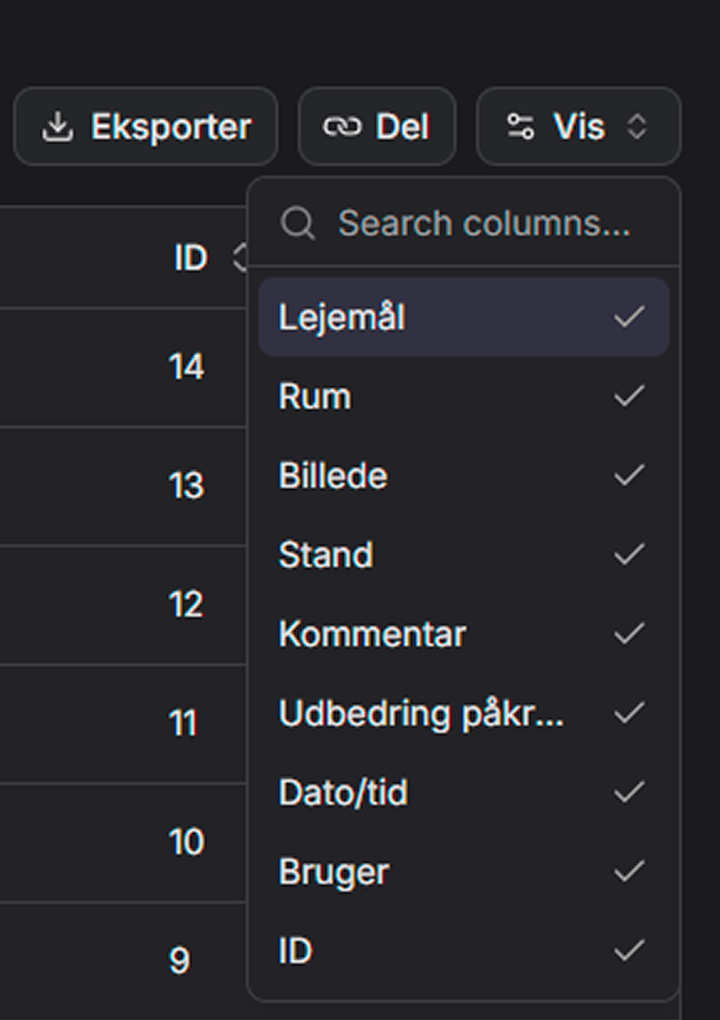Click the checkmark beside Bruger
Viewport: 720px width, 1020px height.
pos(629,872)
